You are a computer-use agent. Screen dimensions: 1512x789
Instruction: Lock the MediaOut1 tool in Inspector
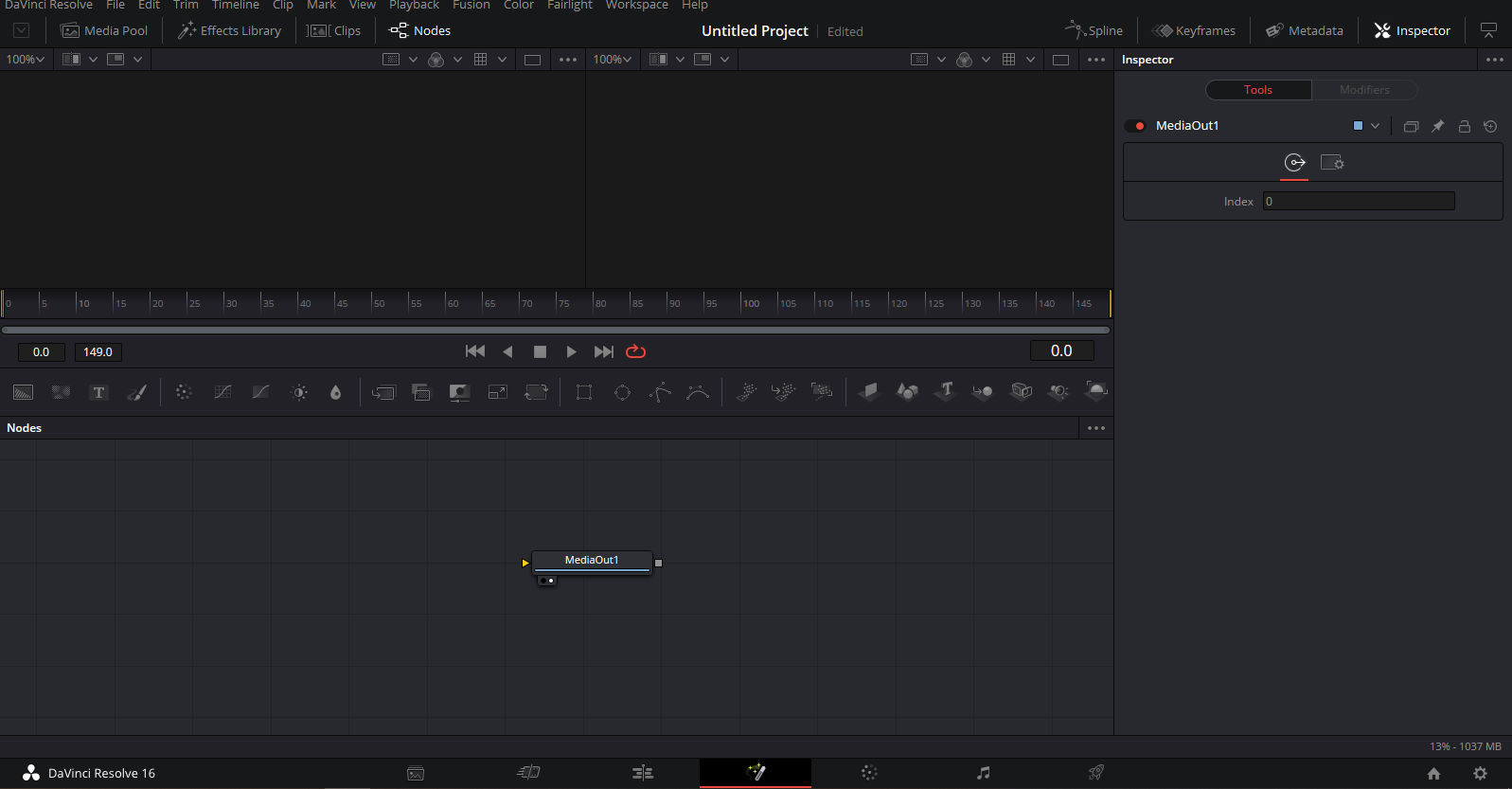(1464, 126)
